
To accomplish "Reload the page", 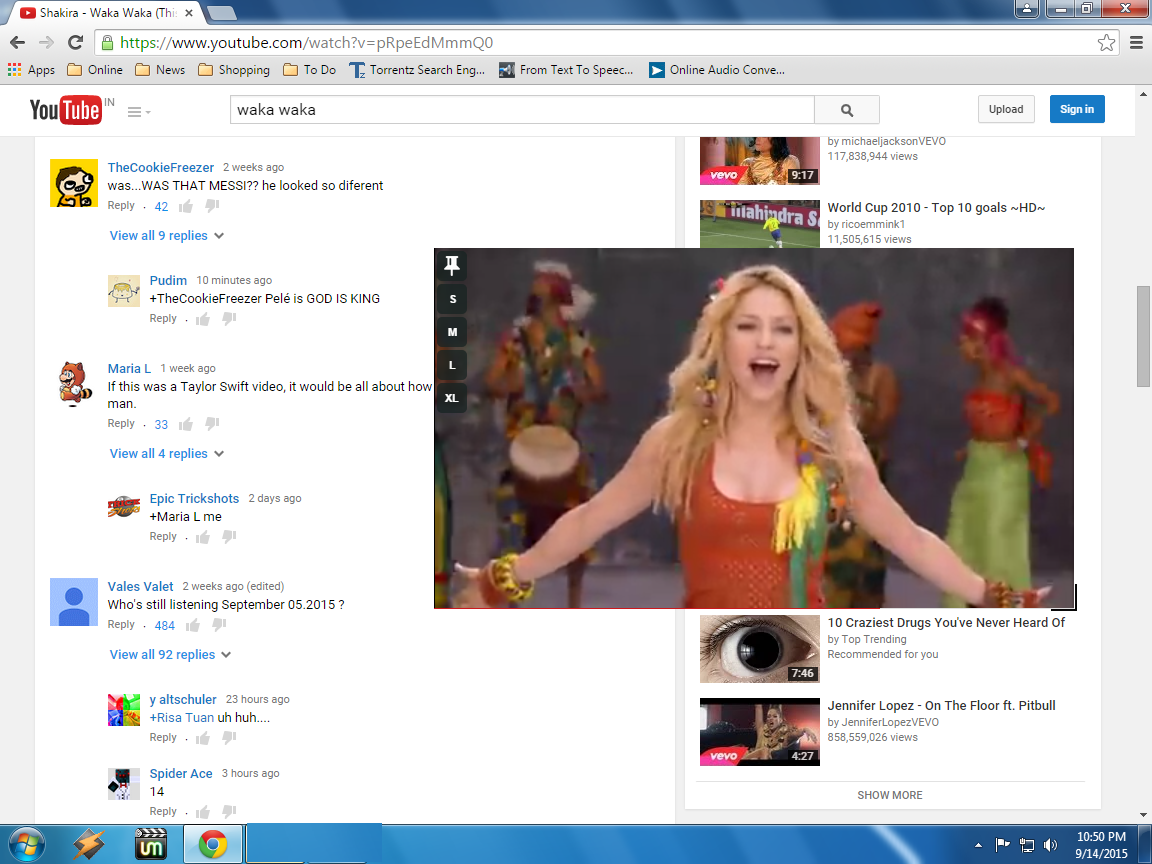I will [x=75, y=43].
